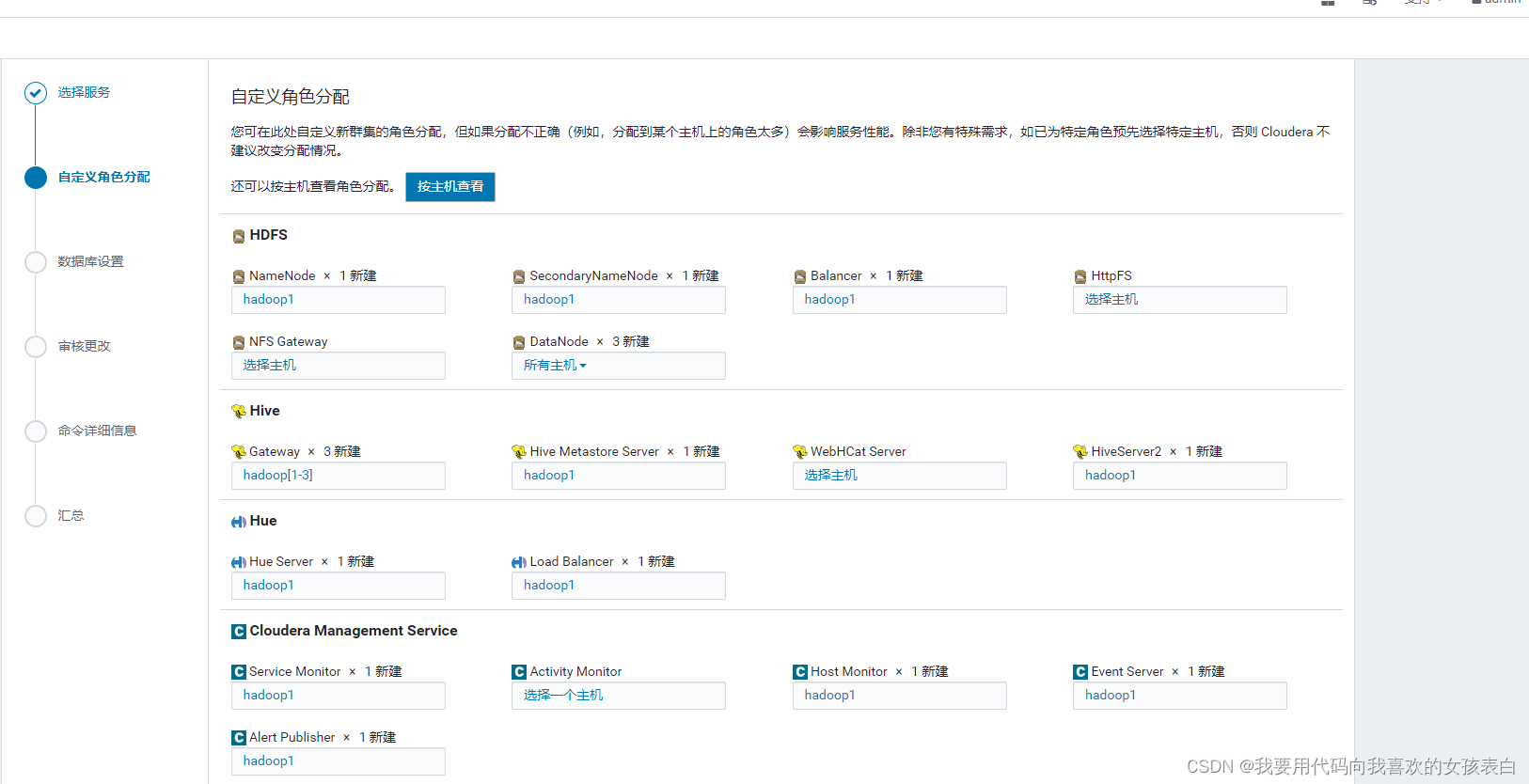1529x784 pixels.
Task: Click the hadoop1 host field under SecondaryNameNode
Action: 619,300
